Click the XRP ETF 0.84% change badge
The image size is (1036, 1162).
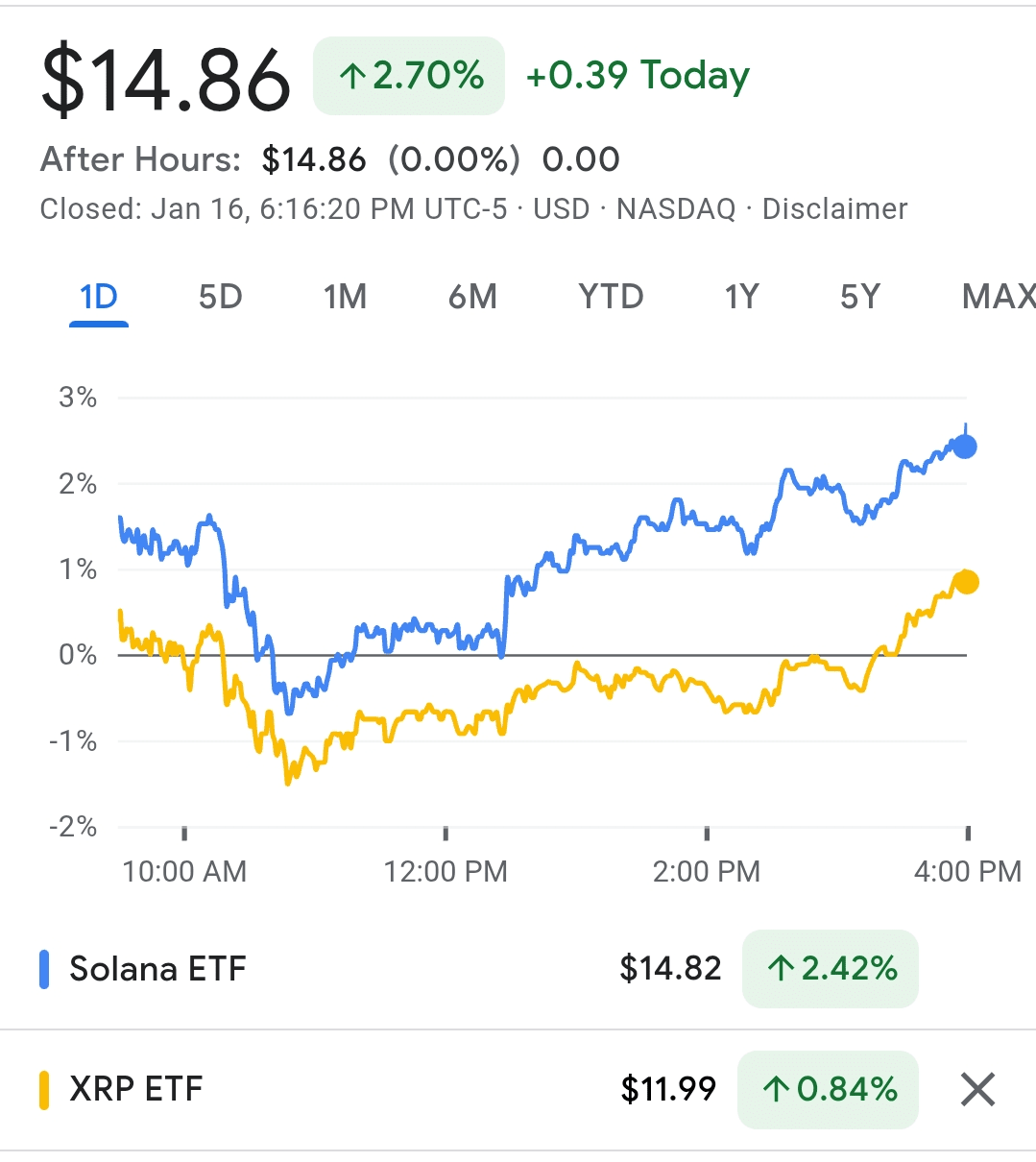pos(828,1090)
